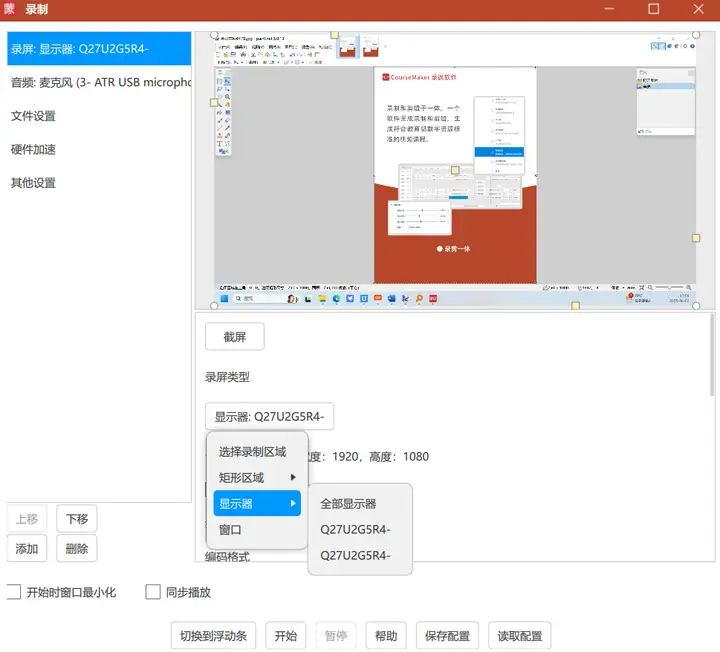Click the 下移 move-down button

[77, 519]
